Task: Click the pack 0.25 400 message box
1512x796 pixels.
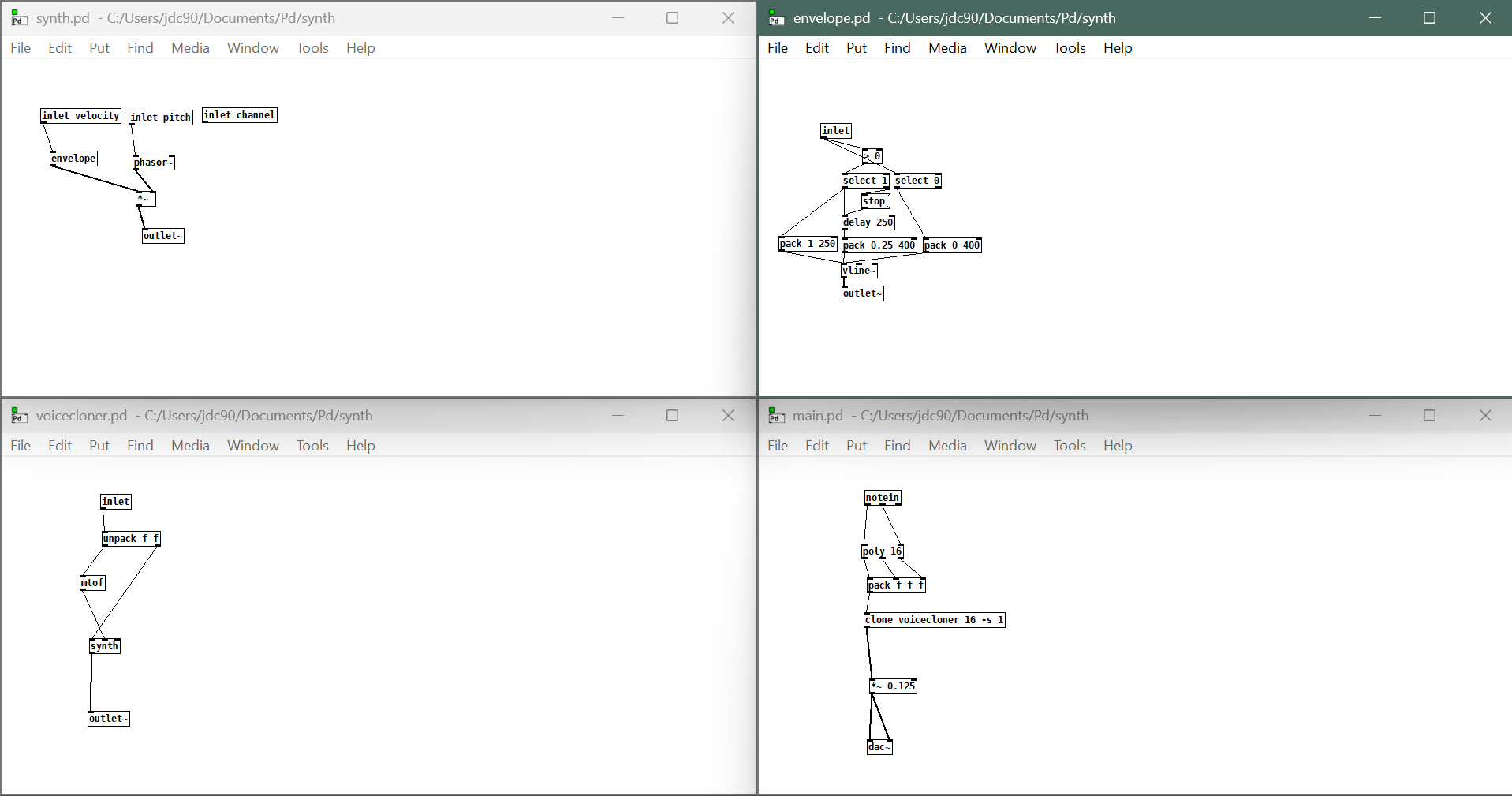Action: 878,245
